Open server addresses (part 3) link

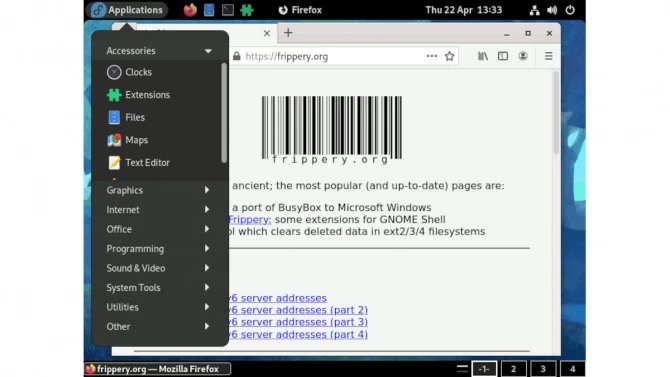point(299,322)
